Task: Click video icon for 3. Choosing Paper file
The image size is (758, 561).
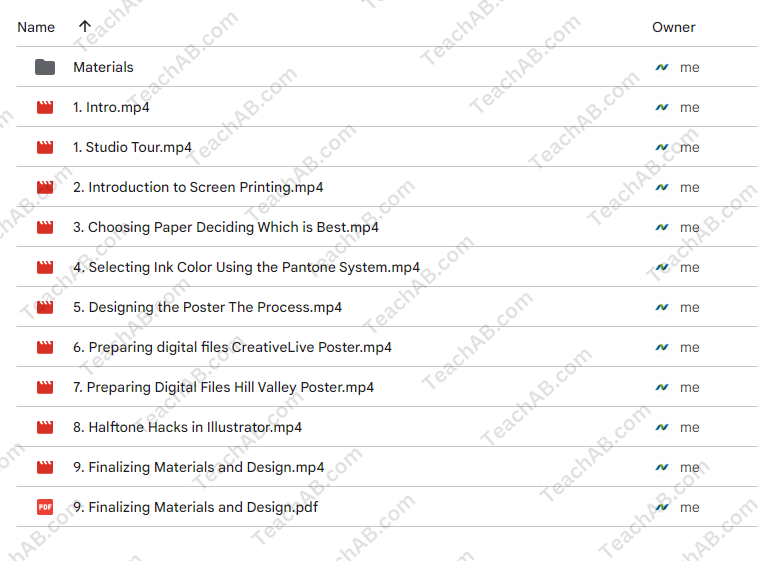Action: [45, 227]
